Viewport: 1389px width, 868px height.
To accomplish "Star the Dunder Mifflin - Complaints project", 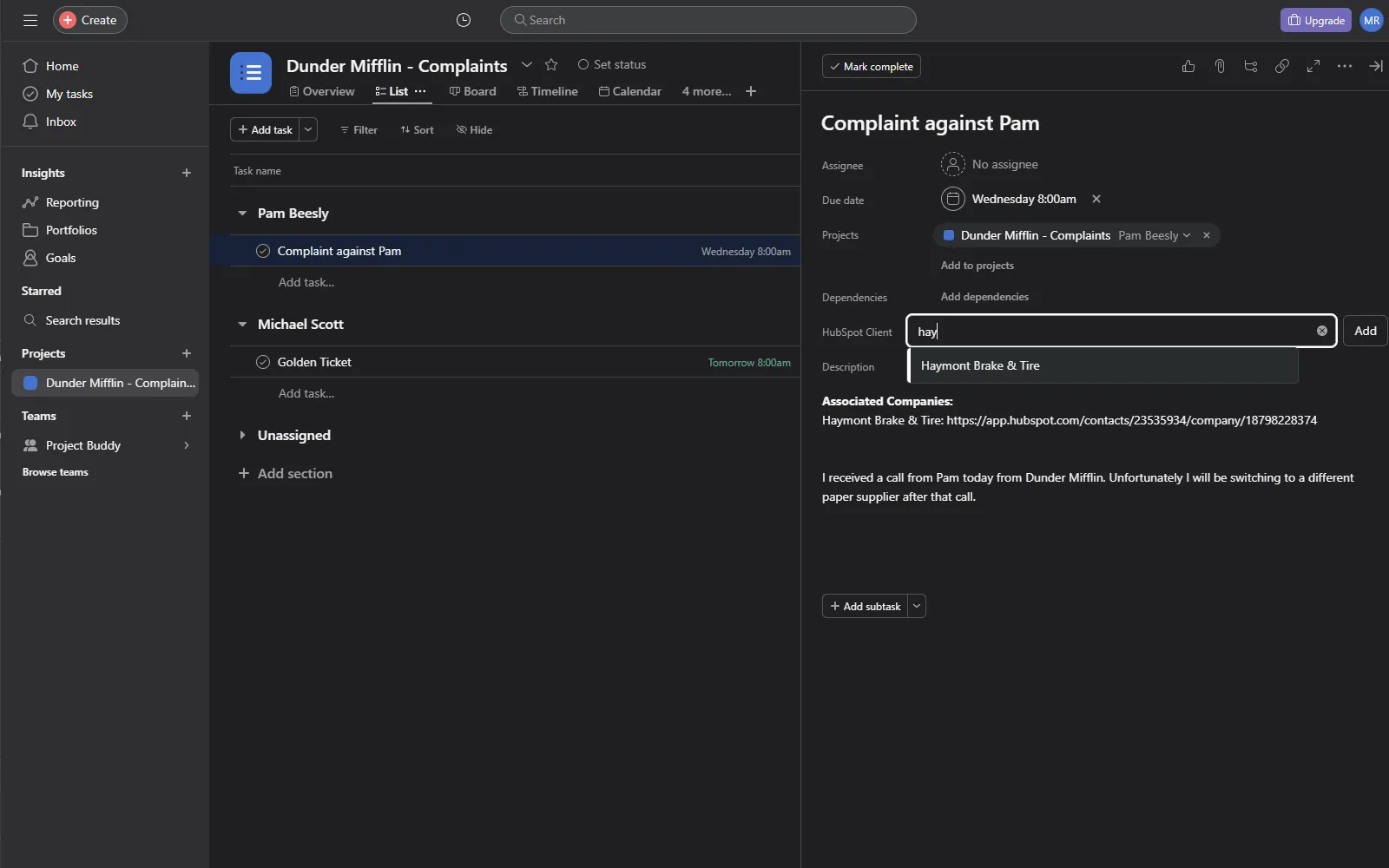I will [551, 65].
